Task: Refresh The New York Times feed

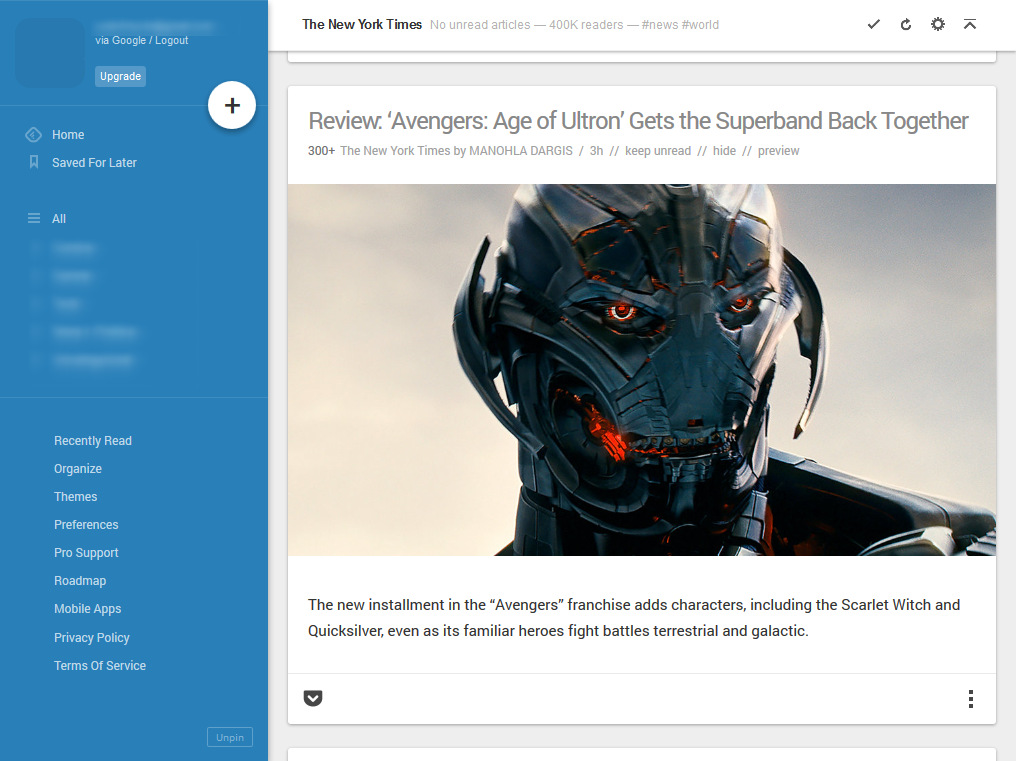Action: coord(905,23)
